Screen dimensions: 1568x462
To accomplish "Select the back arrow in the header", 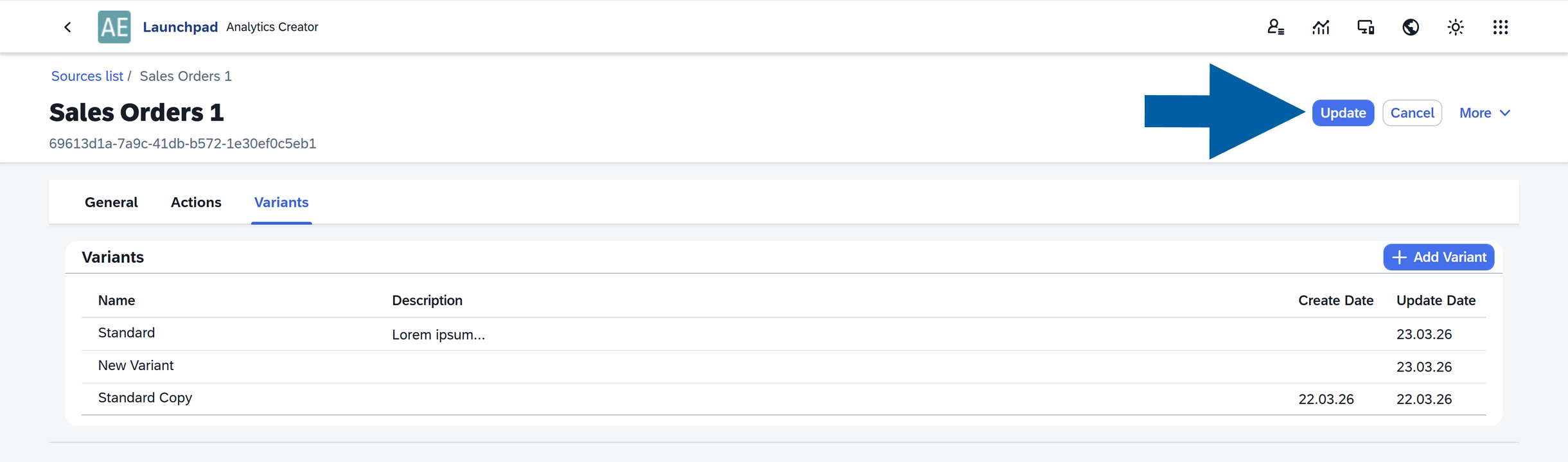I will coord(67,26).
